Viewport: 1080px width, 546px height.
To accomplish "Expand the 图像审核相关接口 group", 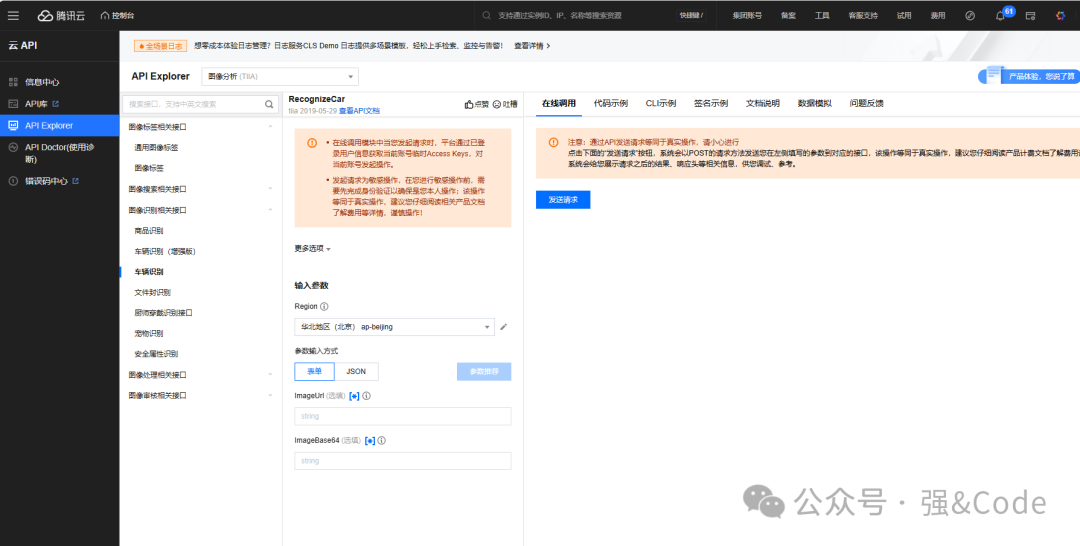I will coord(200,395).
